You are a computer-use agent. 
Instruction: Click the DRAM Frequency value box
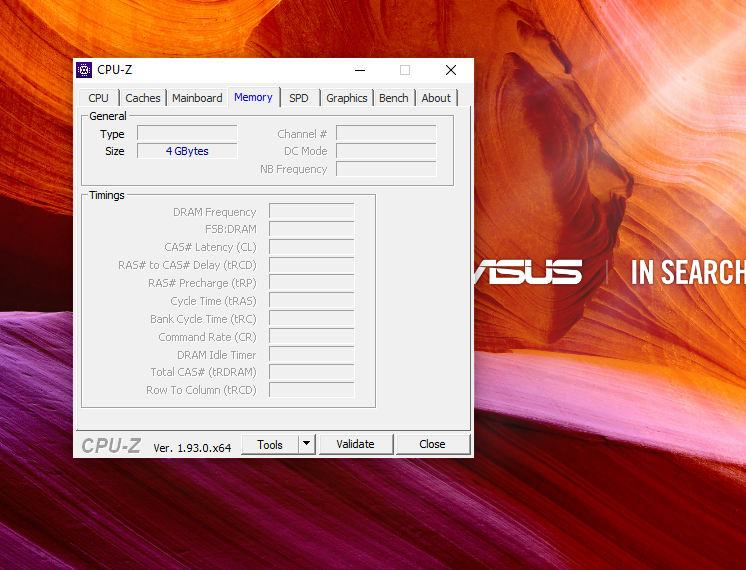tap(312, 211)
